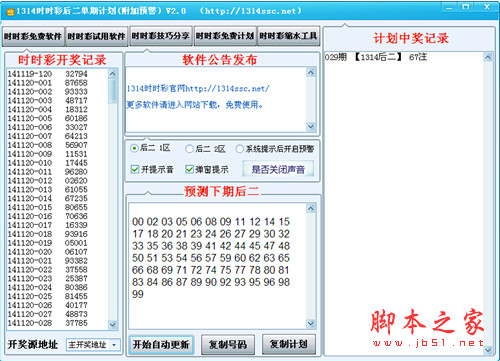Click the 复制号码 button

(x=228, y=344)
